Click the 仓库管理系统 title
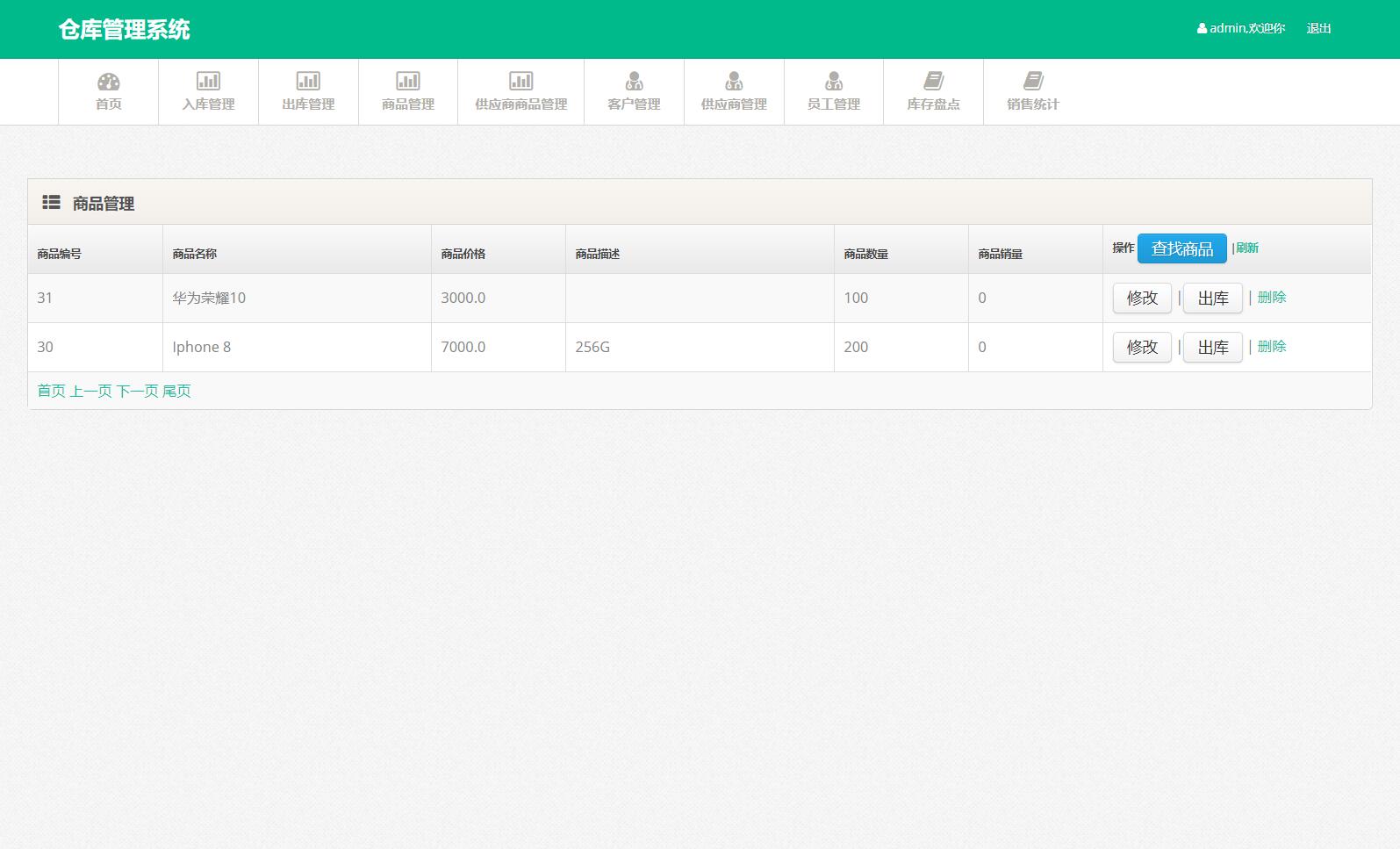The image size is (1400, 849). click(124, 29)
